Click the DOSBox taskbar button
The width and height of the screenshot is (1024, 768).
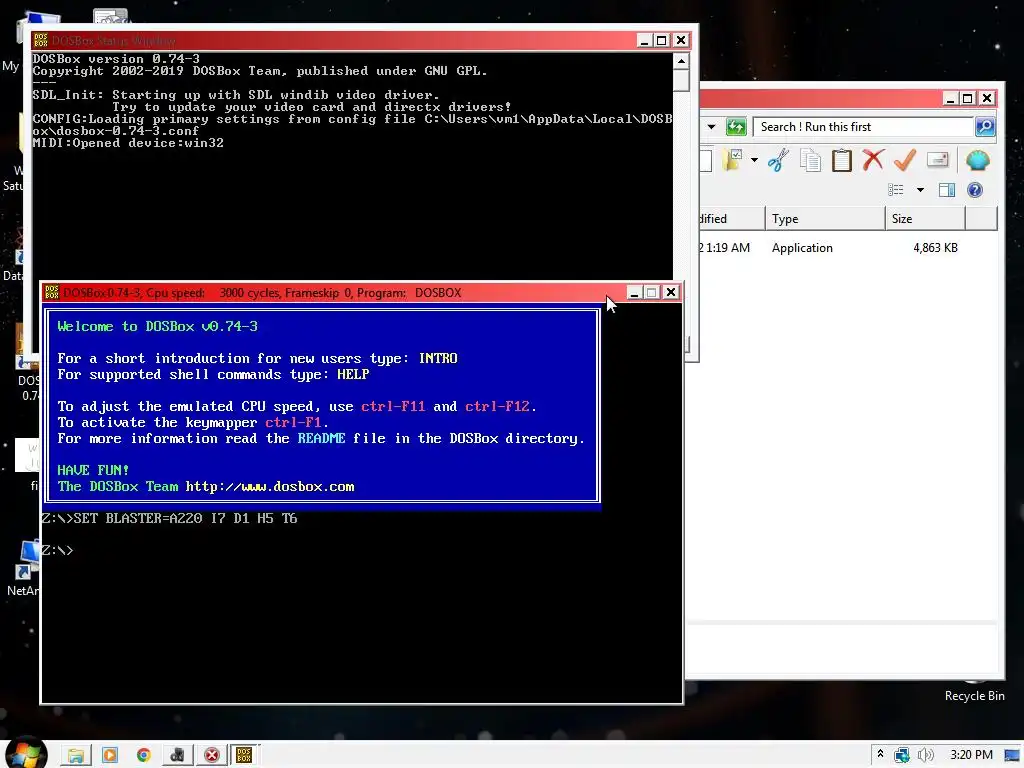[x=244, y=756]
